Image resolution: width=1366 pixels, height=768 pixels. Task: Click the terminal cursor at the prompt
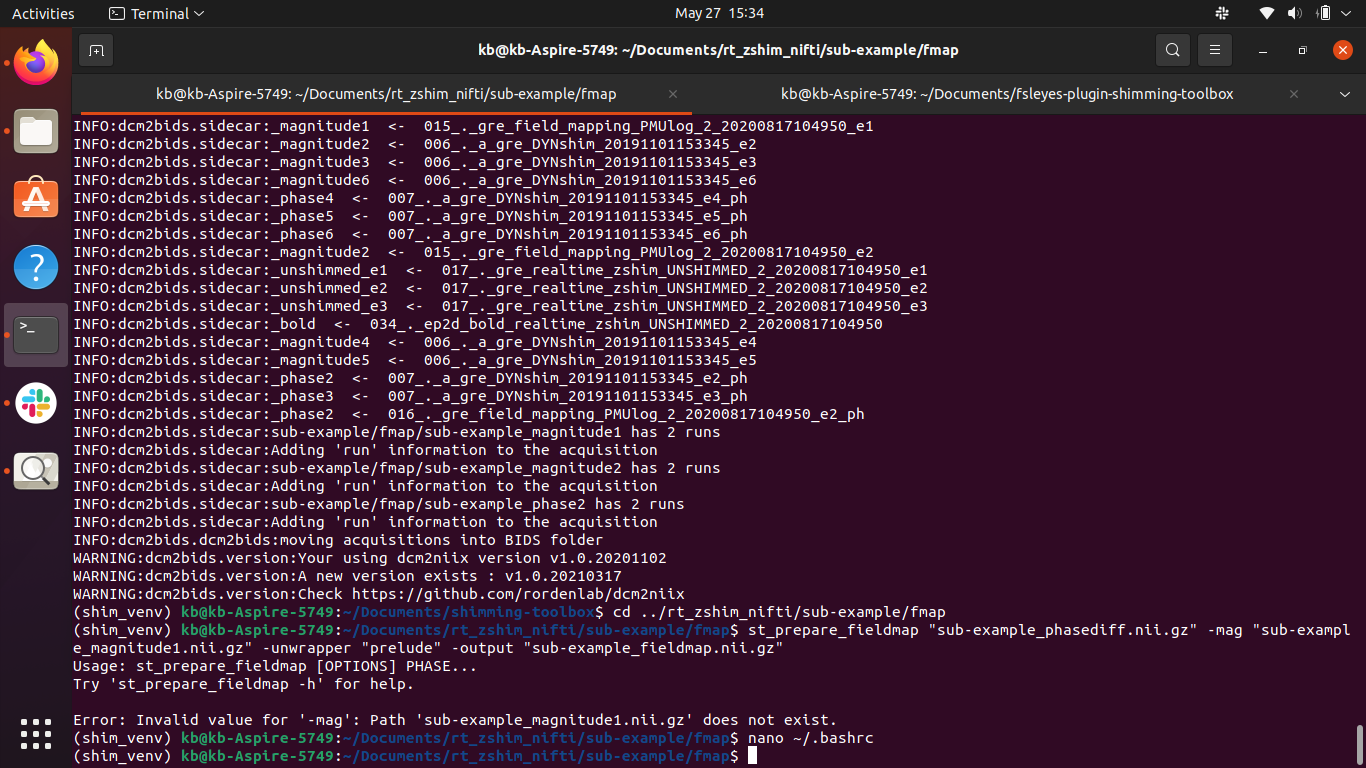pos(752,756)
